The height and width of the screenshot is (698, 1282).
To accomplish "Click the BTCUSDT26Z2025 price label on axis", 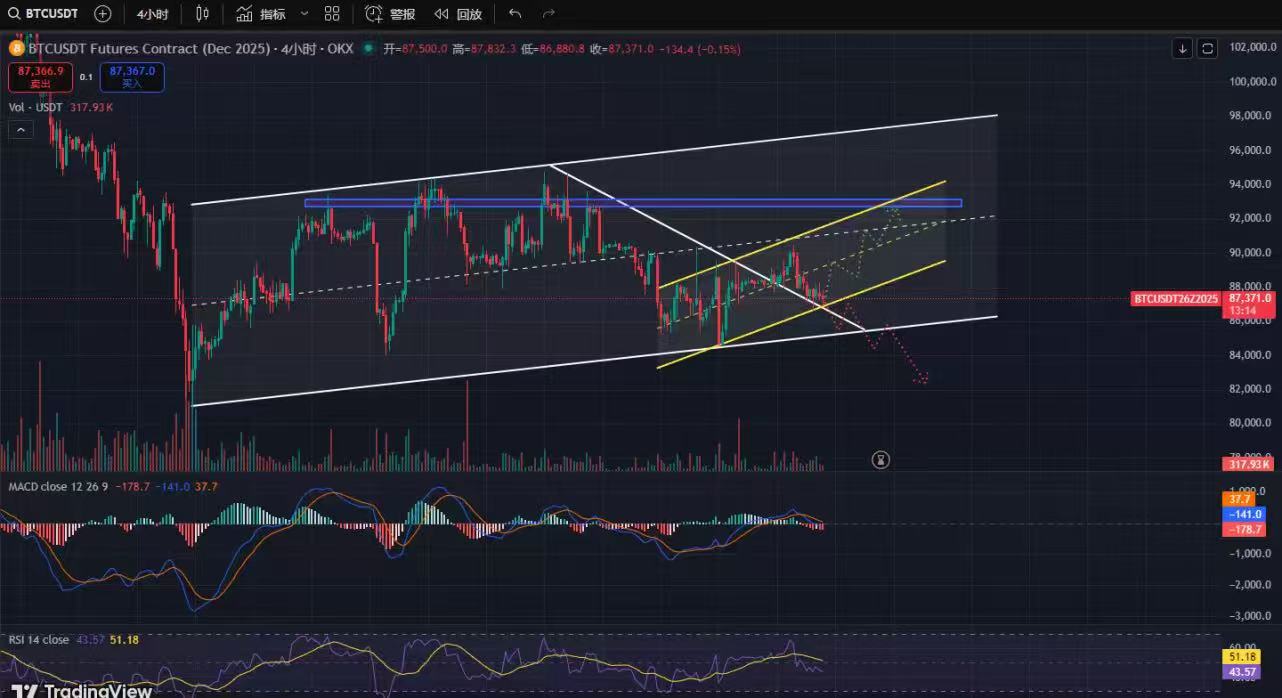I will tap(1176, 299).
